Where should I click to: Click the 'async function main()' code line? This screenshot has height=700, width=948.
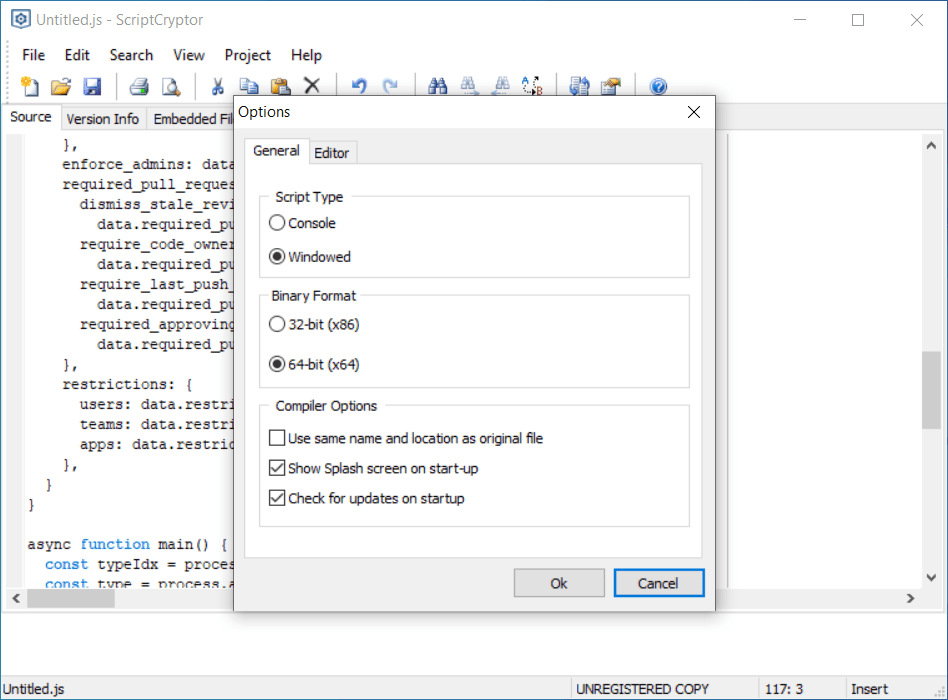128,544
